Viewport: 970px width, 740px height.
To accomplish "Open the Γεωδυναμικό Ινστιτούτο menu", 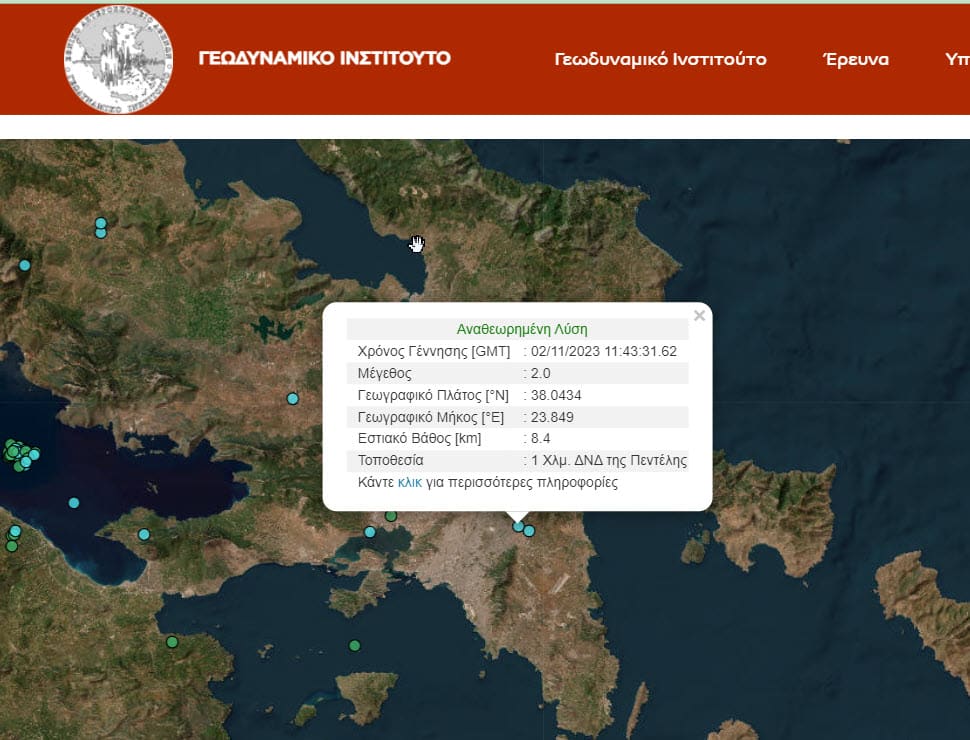I will pos(660,59).
